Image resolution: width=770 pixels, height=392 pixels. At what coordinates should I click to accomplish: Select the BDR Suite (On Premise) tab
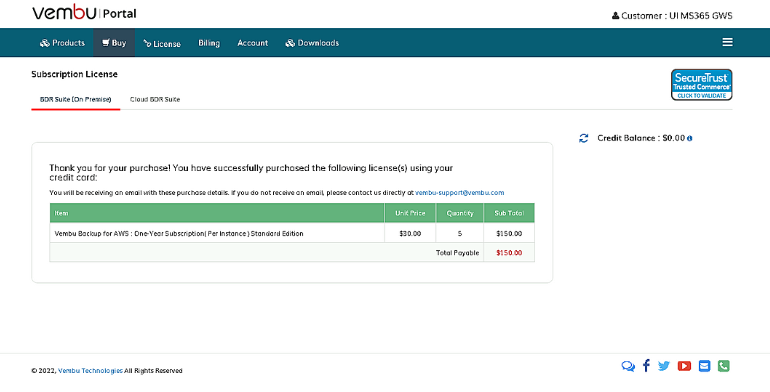[x=76, y=99]
